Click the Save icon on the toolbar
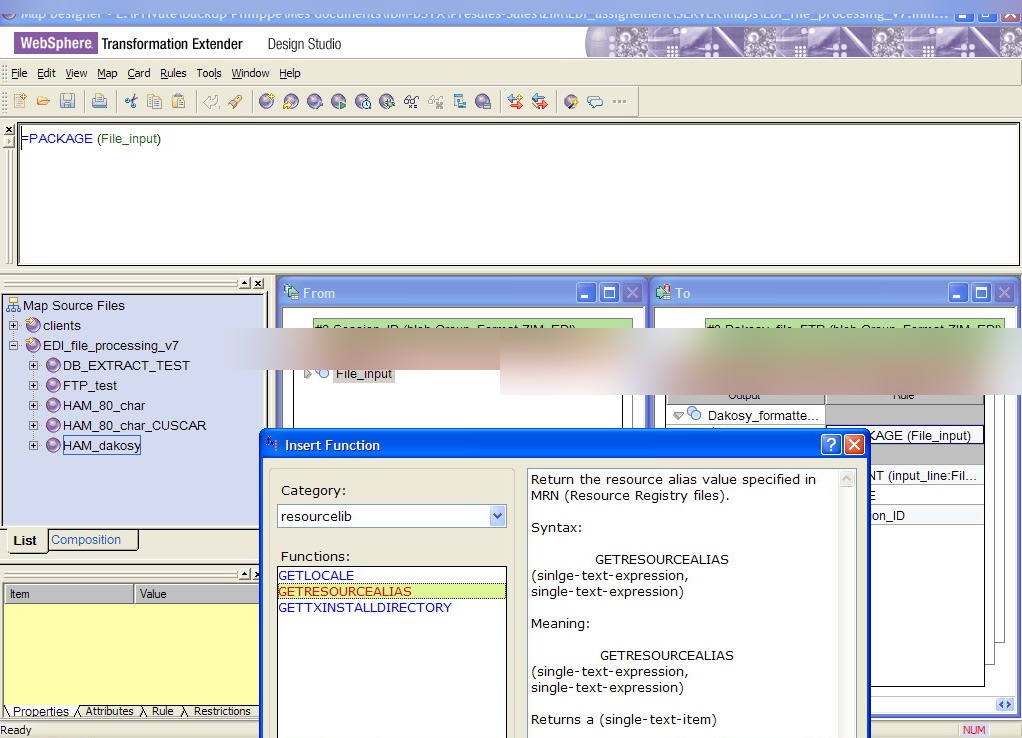This screenshot has width=1022, height=738. (x=68, y=101)
